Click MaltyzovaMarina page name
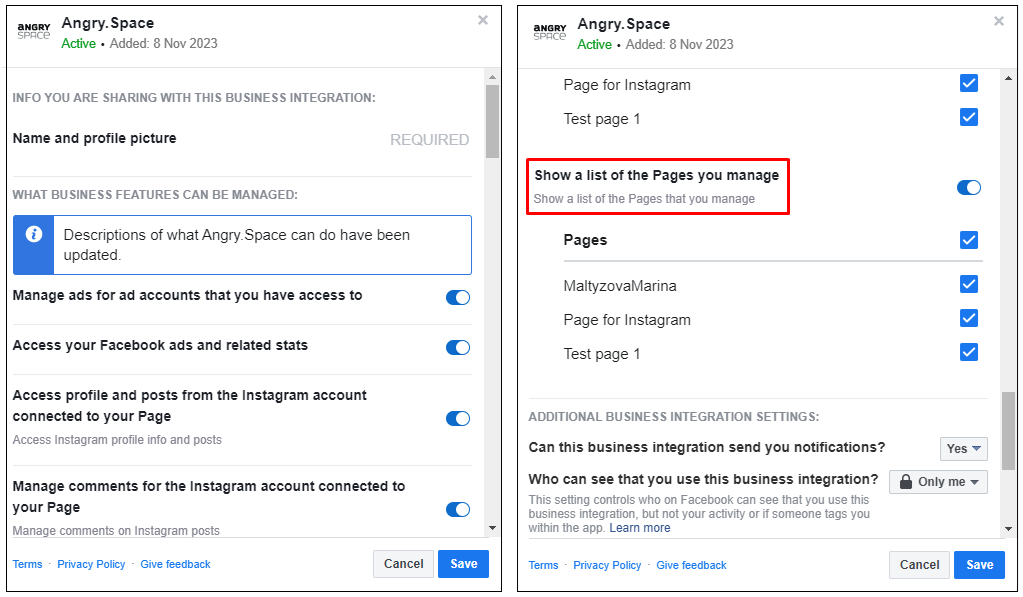1023x597 pixels. (x=620, y=286)
